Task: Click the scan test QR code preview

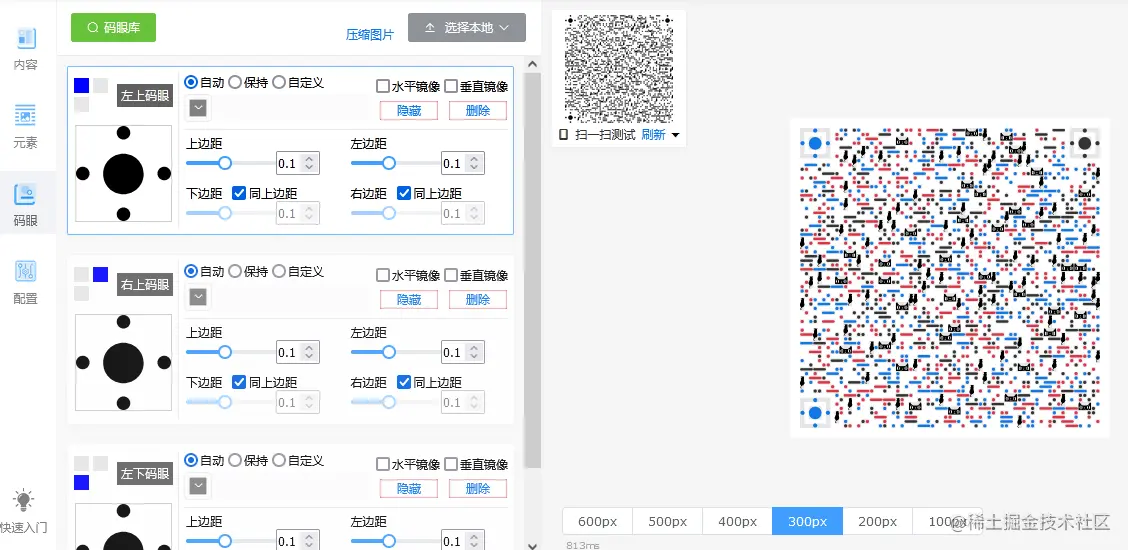Action: tap(619, 68)
